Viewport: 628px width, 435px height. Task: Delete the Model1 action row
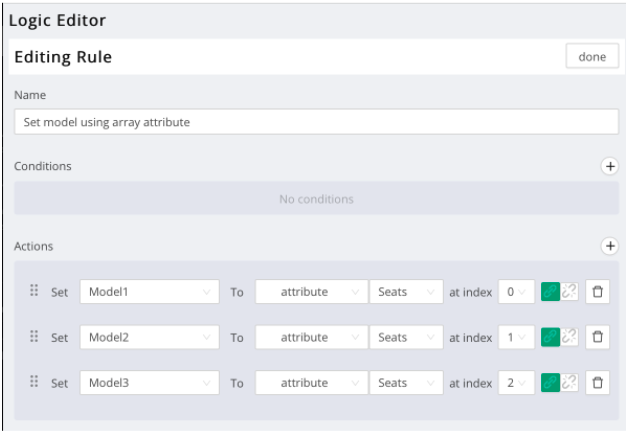(598, 292)
